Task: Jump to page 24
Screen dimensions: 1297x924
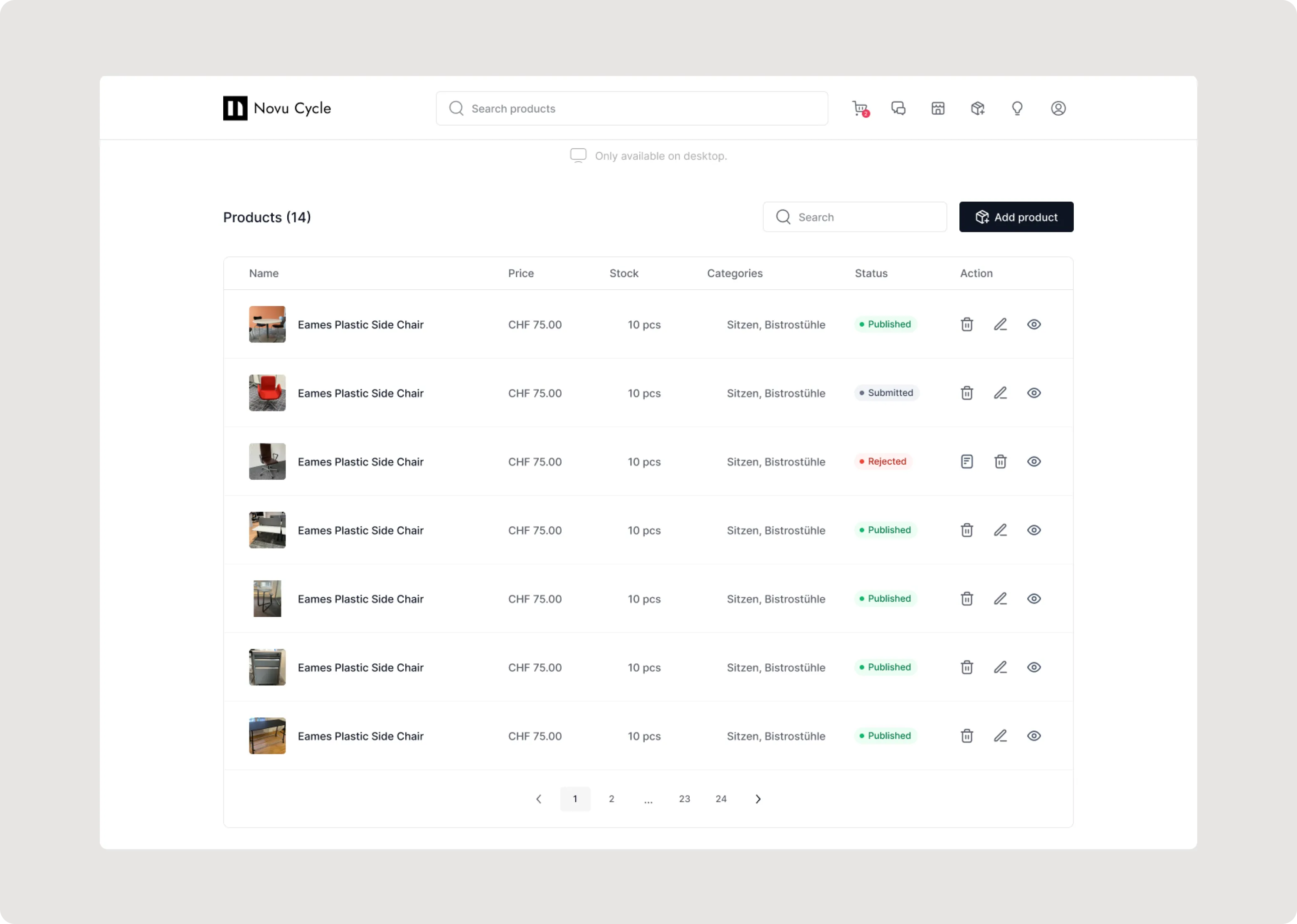Action: 721,799
